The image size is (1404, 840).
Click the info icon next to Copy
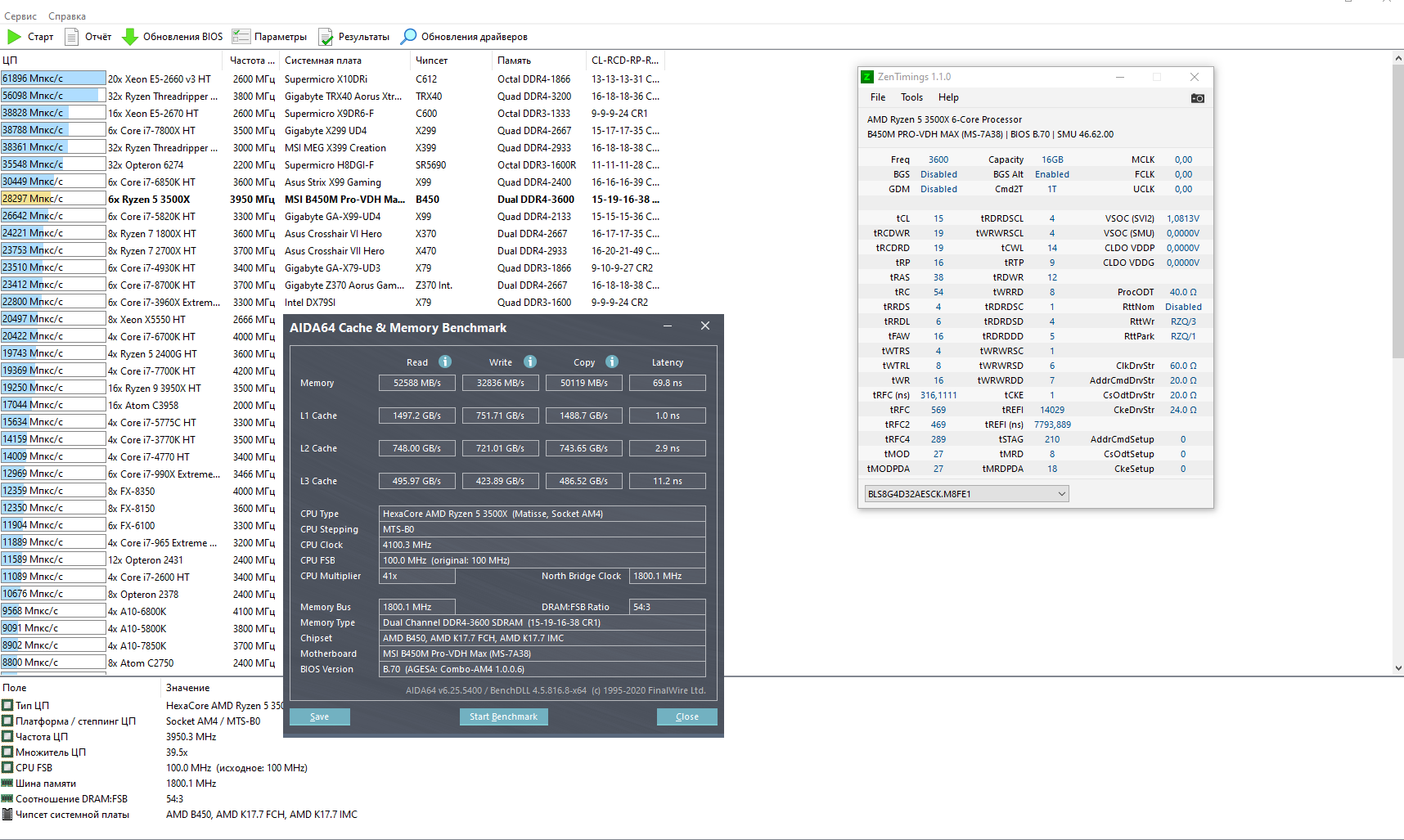coord(612,362)
